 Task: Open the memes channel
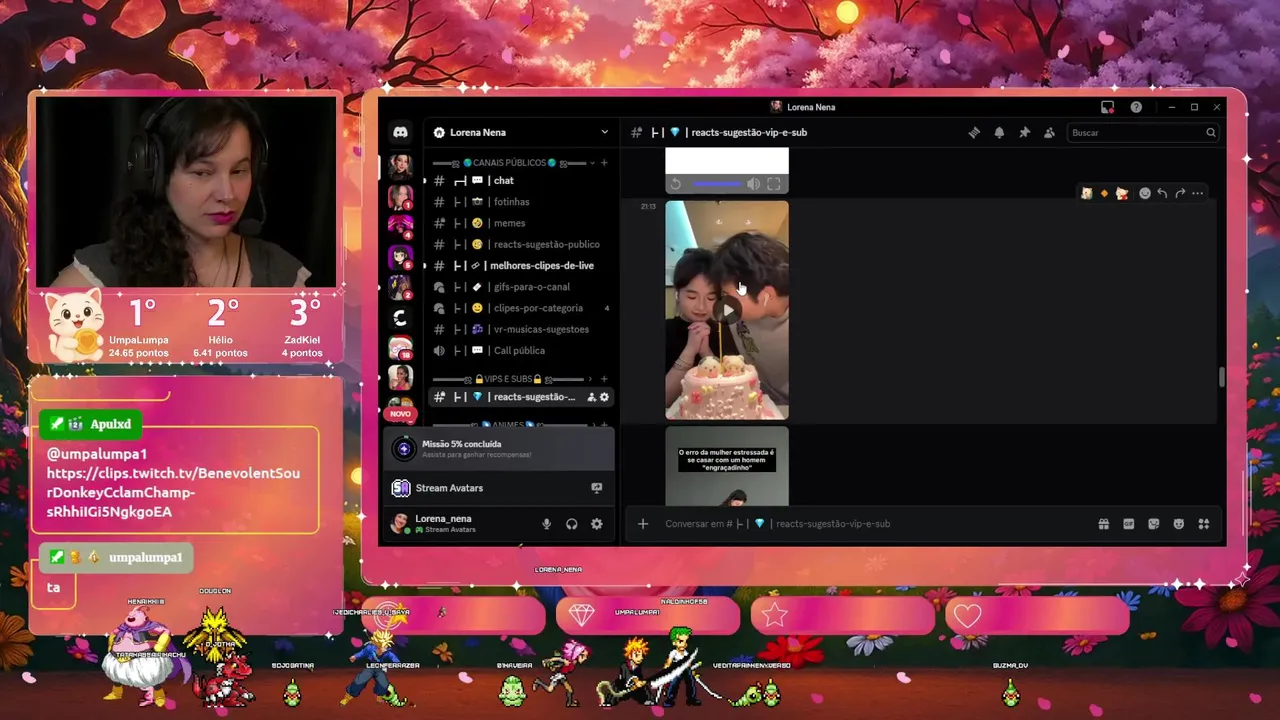point(521,223)
